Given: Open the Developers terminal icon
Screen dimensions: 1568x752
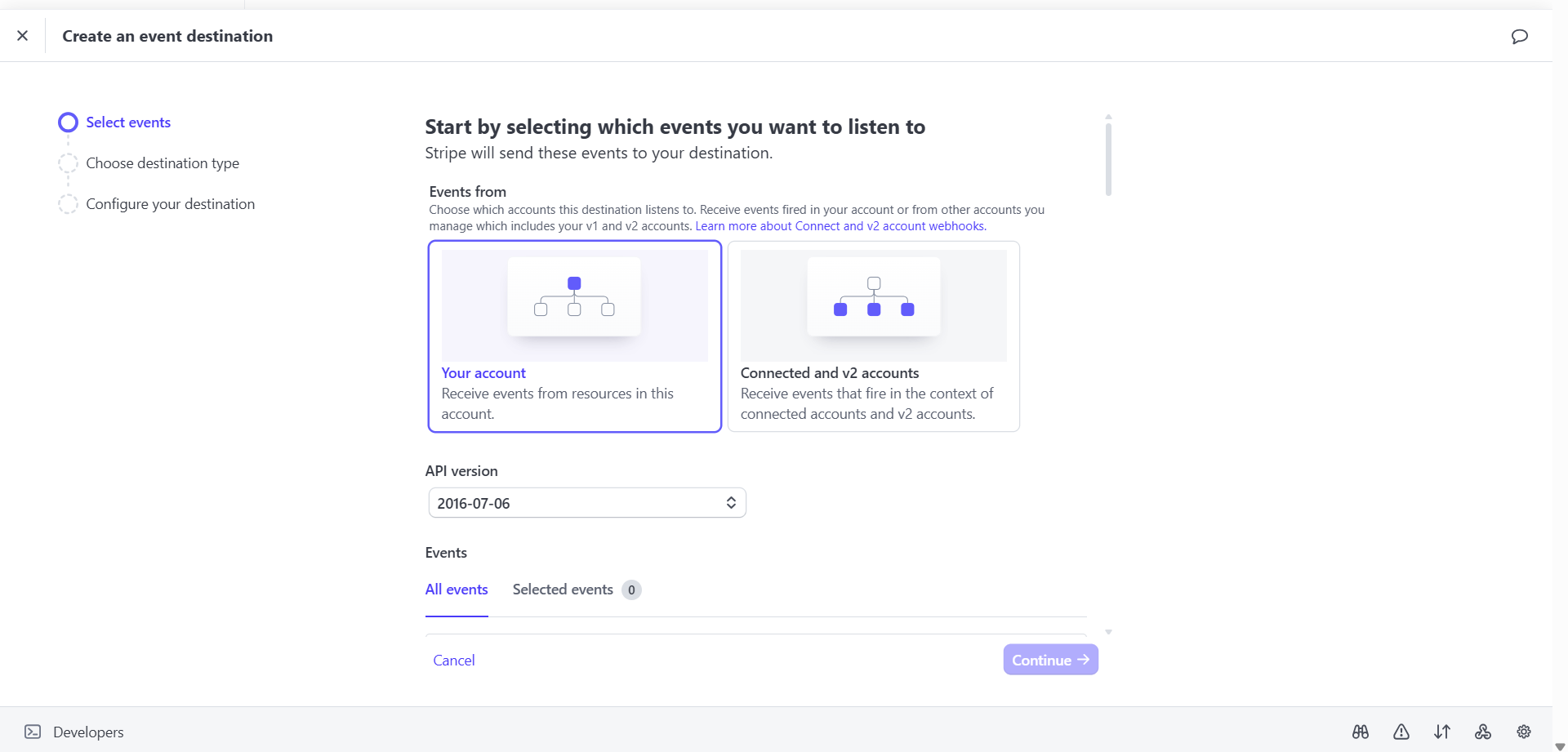Looking at the screenshot, I should coord(33,732).
